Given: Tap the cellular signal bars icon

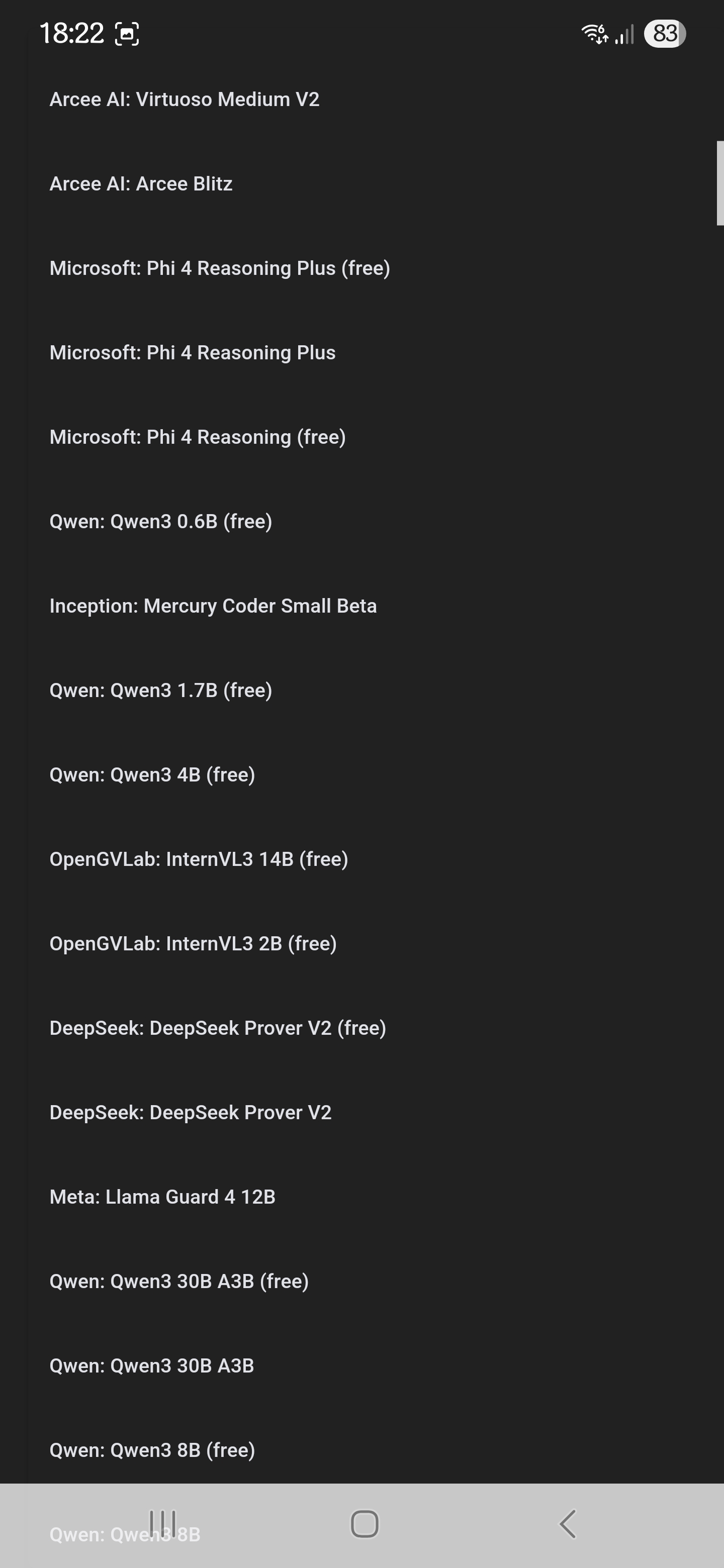Looking at the screenshot, I should (x=625, y=34).
